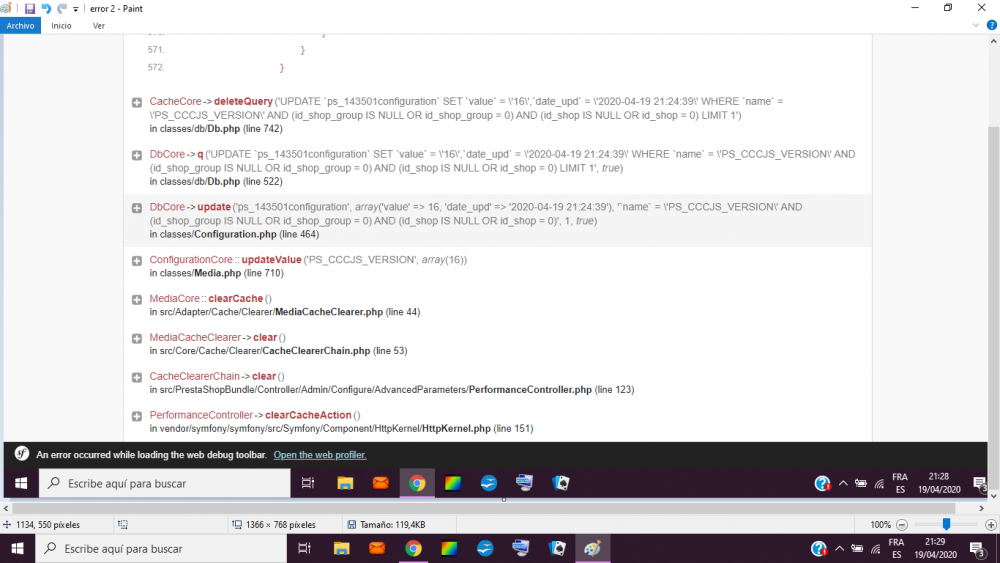This screenshot has height=563, width=1000.
Task: Click the vertical scrollbar down arrow
Action: click(994, 496)
